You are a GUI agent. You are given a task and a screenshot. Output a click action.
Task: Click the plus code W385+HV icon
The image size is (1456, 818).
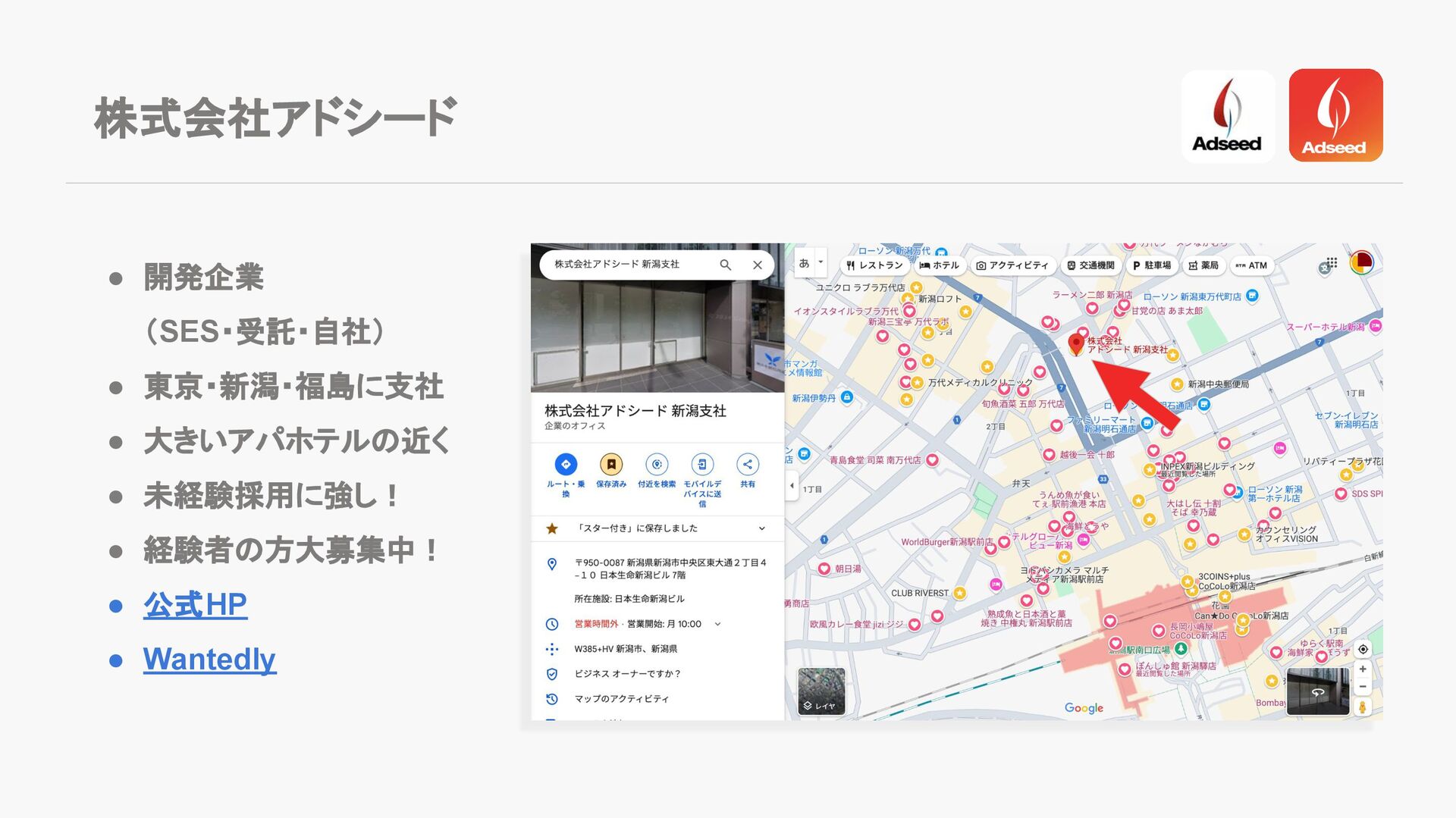pyautogui.click(x=552, y=649)
